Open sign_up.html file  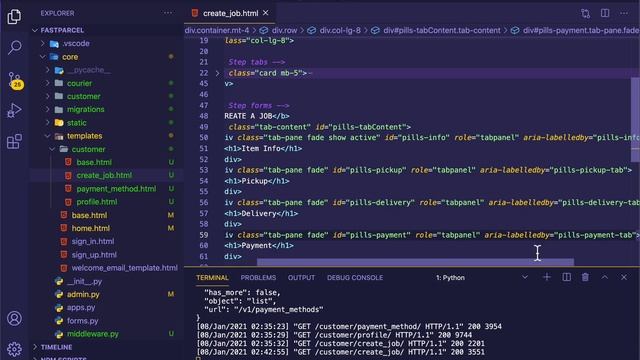(94, 255)
